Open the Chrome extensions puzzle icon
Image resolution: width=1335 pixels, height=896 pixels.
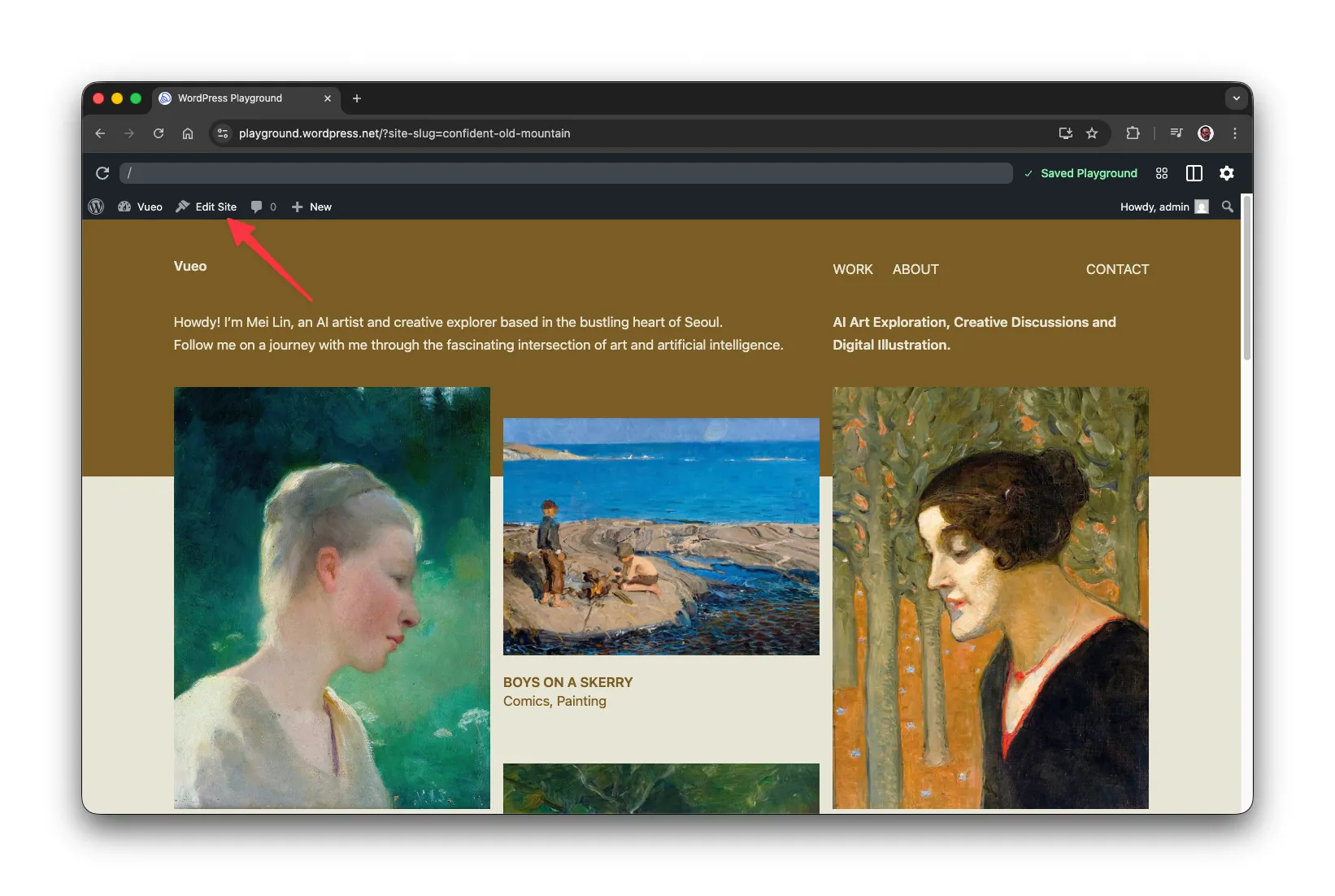coord(1133,133)
